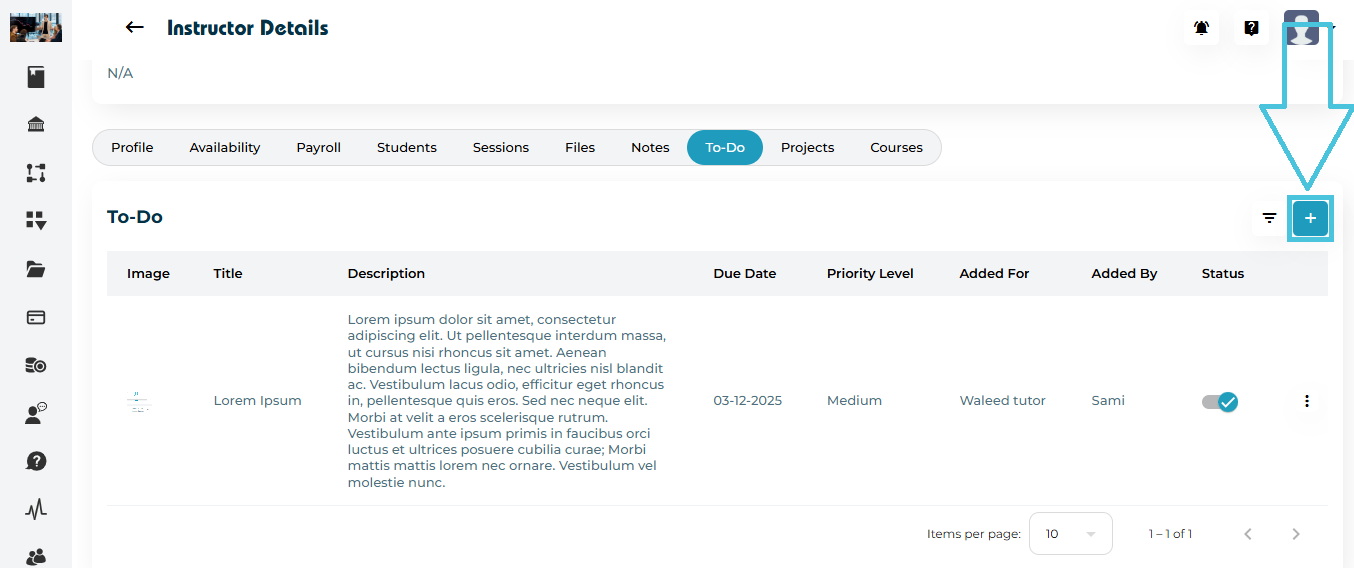The width and height of the screenshot is (1354, 568).
Task: Click the back arrow beside Instructor Details
Action: (135, 28)
